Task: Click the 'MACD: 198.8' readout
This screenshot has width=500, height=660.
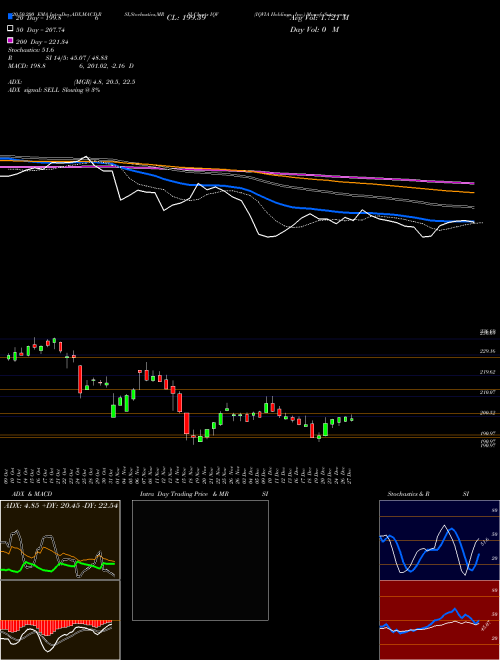Action: coord(27,66)
